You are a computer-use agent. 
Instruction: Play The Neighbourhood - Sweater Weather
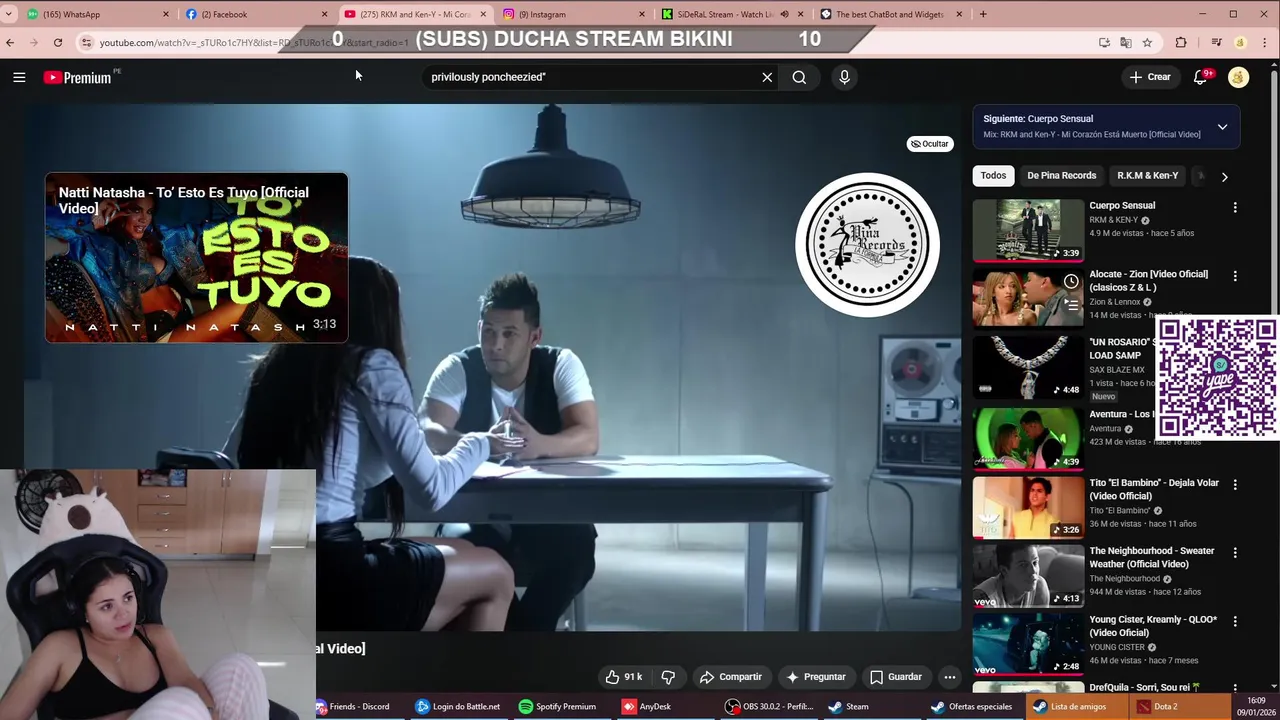point(1028,576)
